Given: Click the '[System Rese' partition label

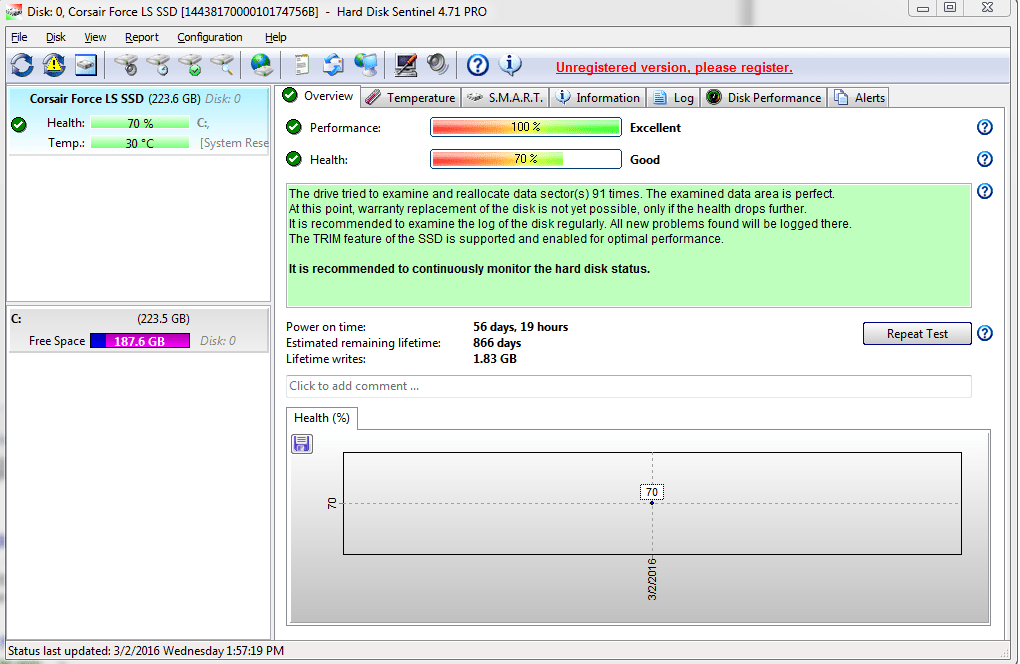Looking at the screenshot, I should (x=234, y=143).
